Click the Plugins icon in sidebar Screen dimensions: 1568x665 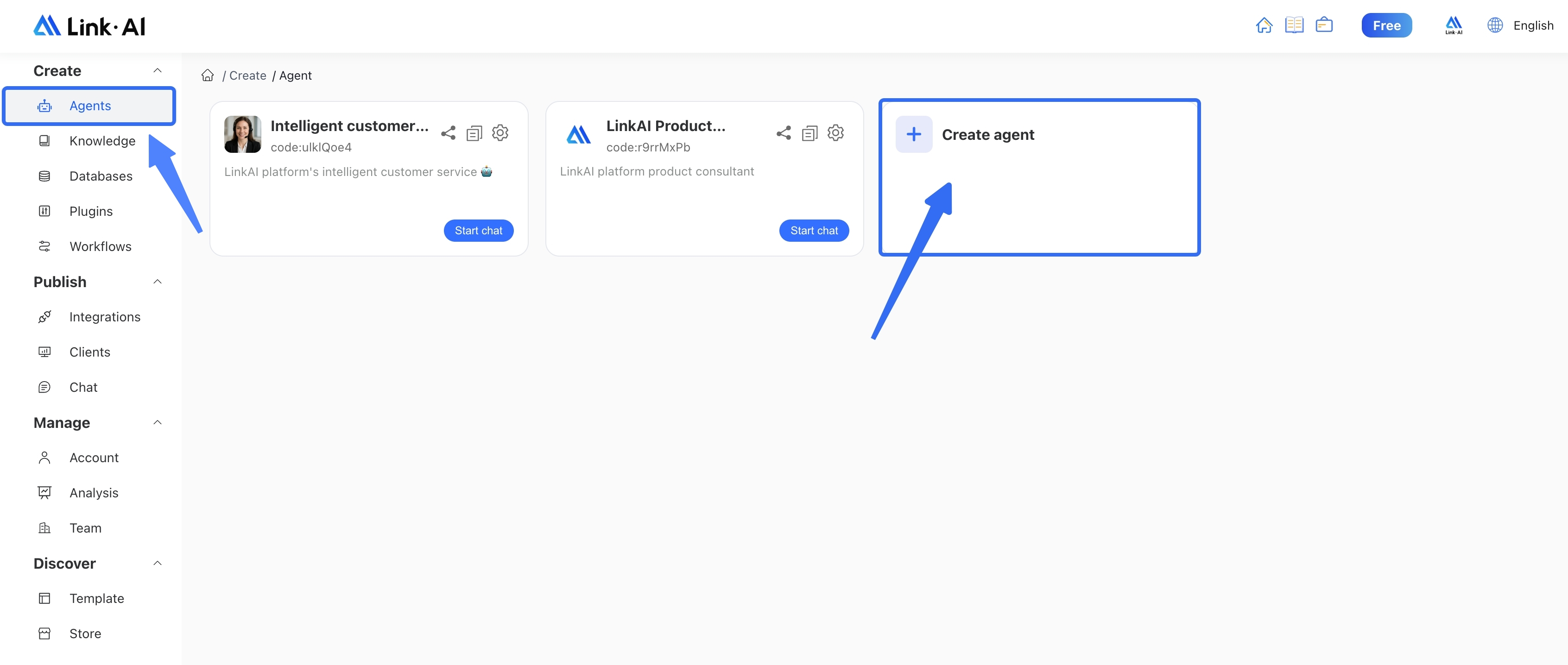[x=44, y=211]
